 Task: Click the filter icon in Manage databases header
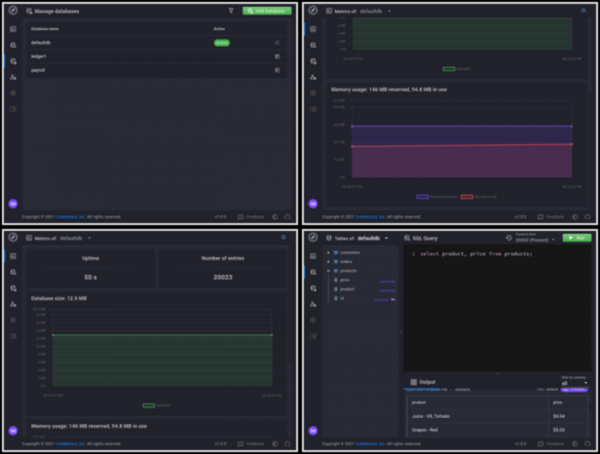(x=231, y=11)
